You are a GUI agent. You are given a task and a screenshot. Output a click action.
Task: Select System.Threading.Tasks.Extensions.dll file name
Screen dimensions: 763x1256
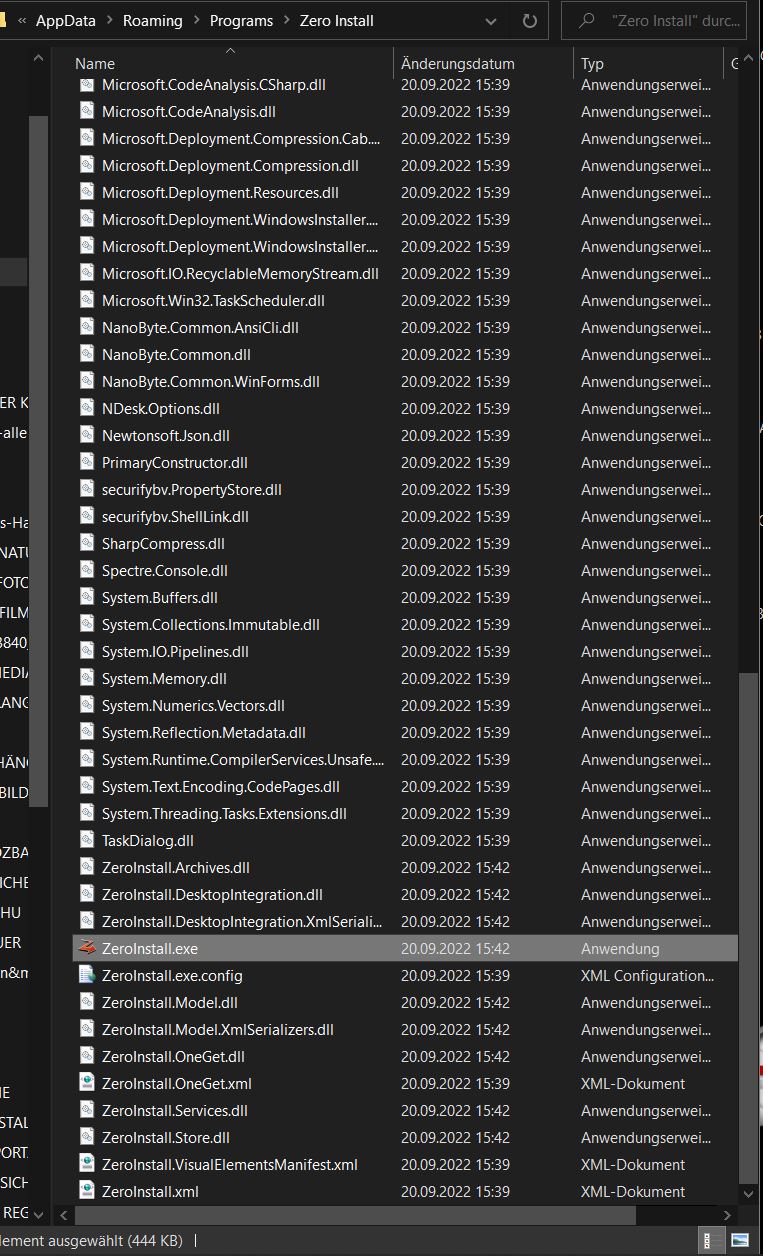click(x=224, y=814)
